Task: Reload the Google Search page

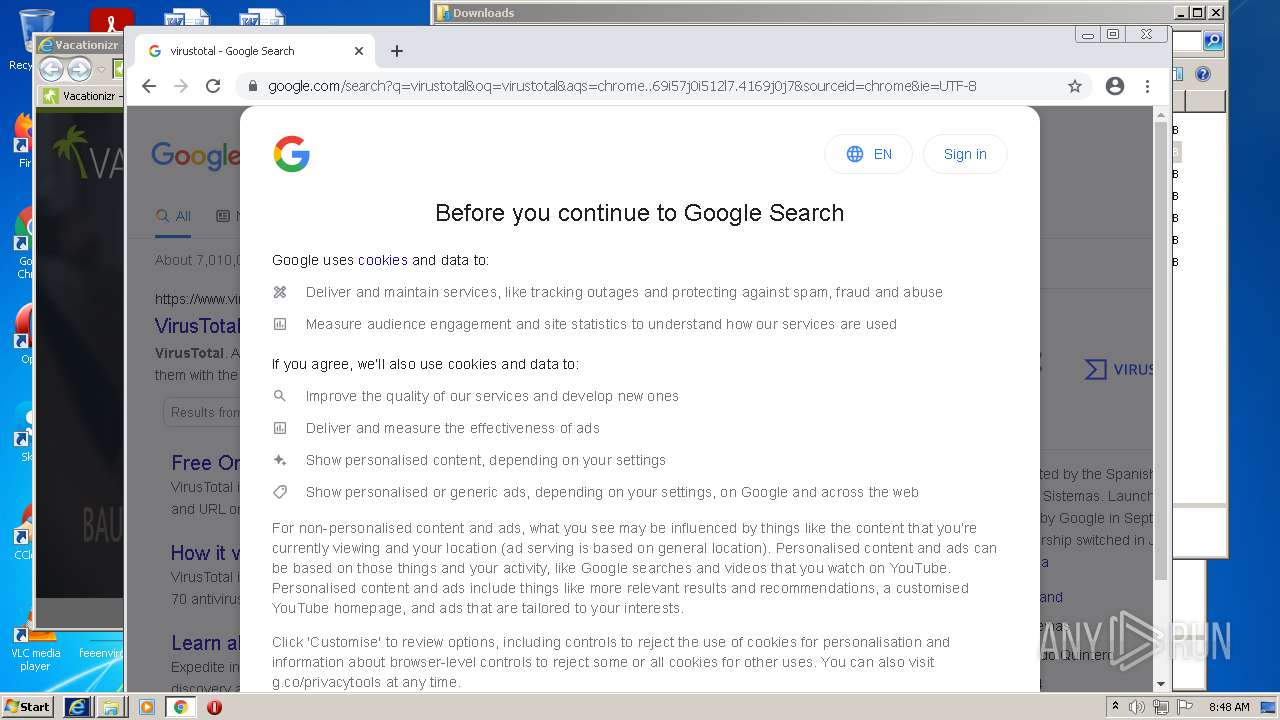Action: click(x=213, y=86)
